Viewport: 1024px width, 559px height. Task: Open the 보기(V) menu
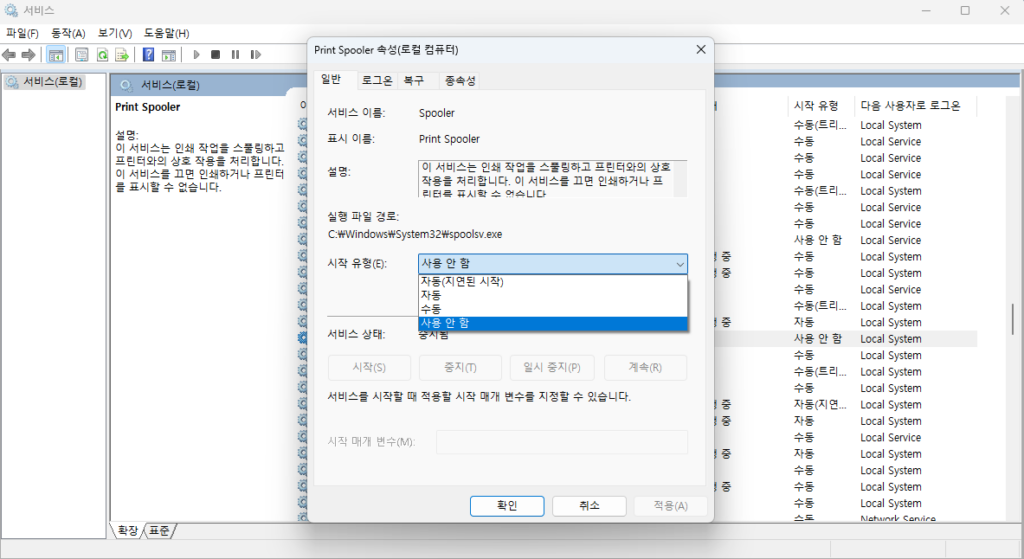tap(115, 33)
